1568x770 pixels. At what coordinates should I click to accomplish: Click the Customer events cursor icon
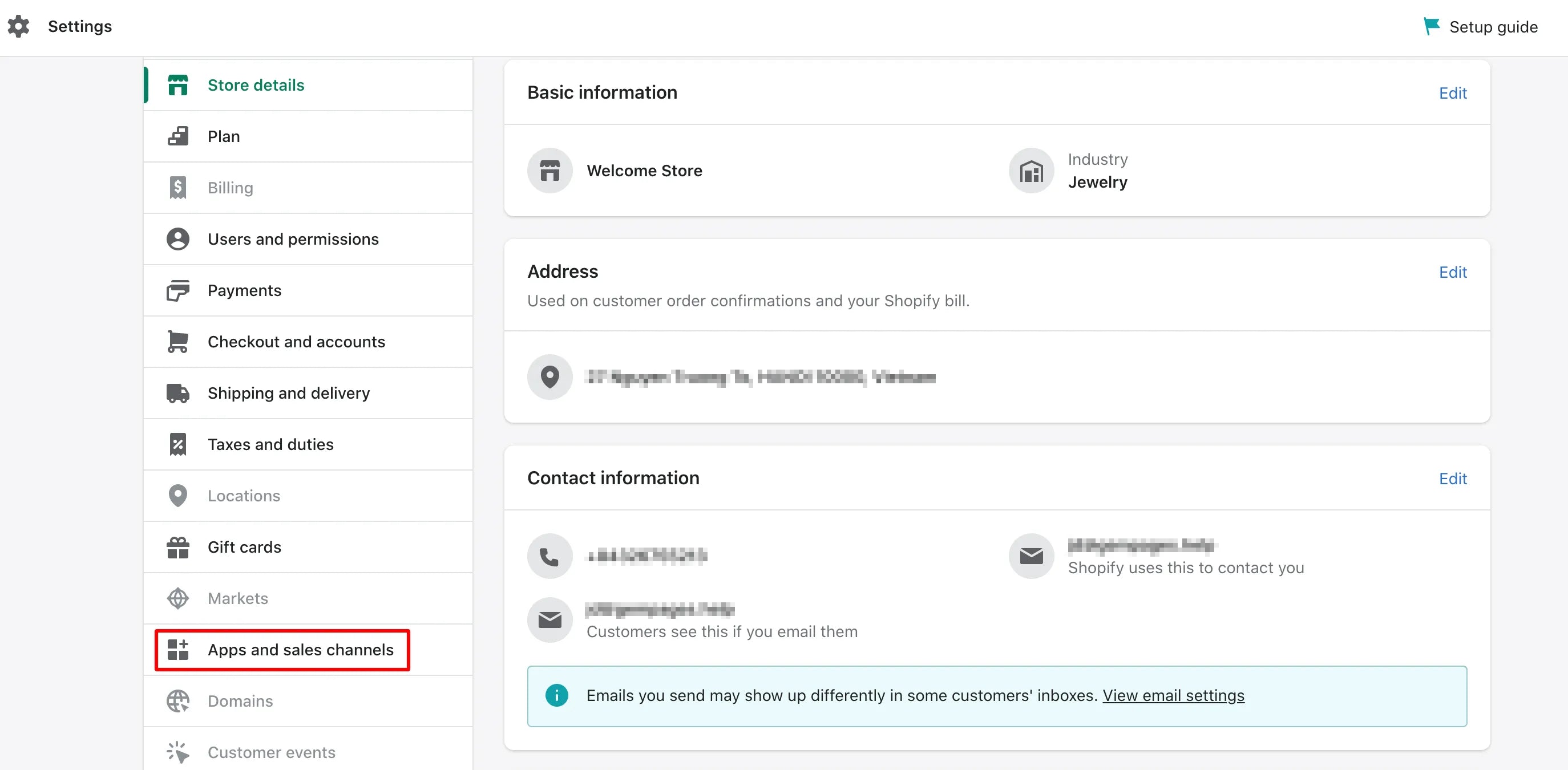[x=177, y=752]
